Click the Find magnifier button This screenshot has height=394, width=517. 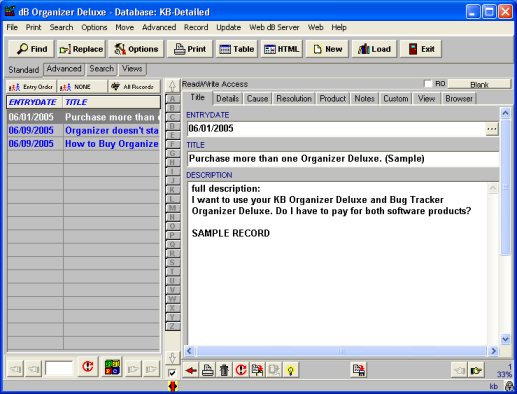pos(32,49)
